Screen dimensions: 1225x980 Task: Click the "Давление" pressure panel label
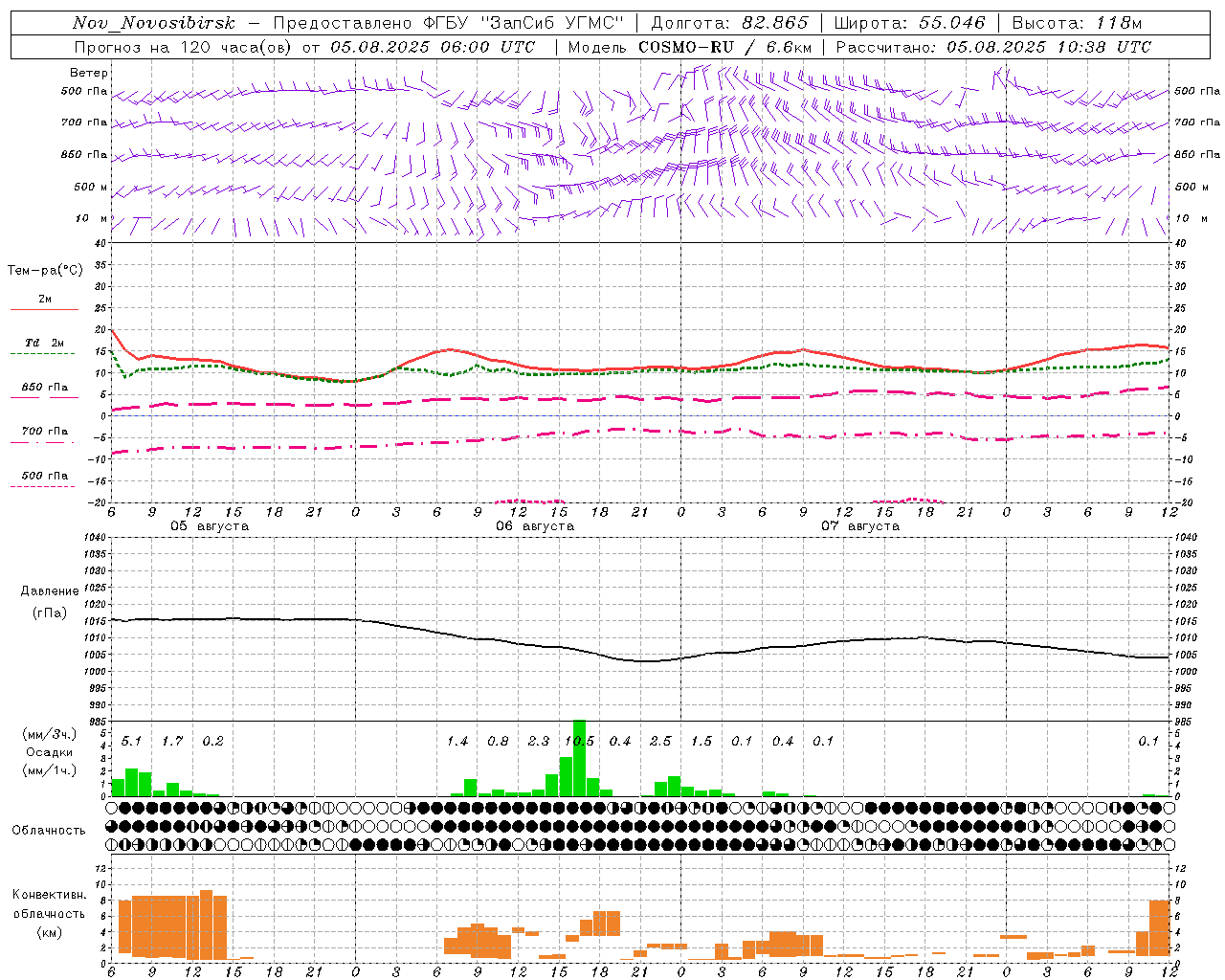tap(50, 591)
